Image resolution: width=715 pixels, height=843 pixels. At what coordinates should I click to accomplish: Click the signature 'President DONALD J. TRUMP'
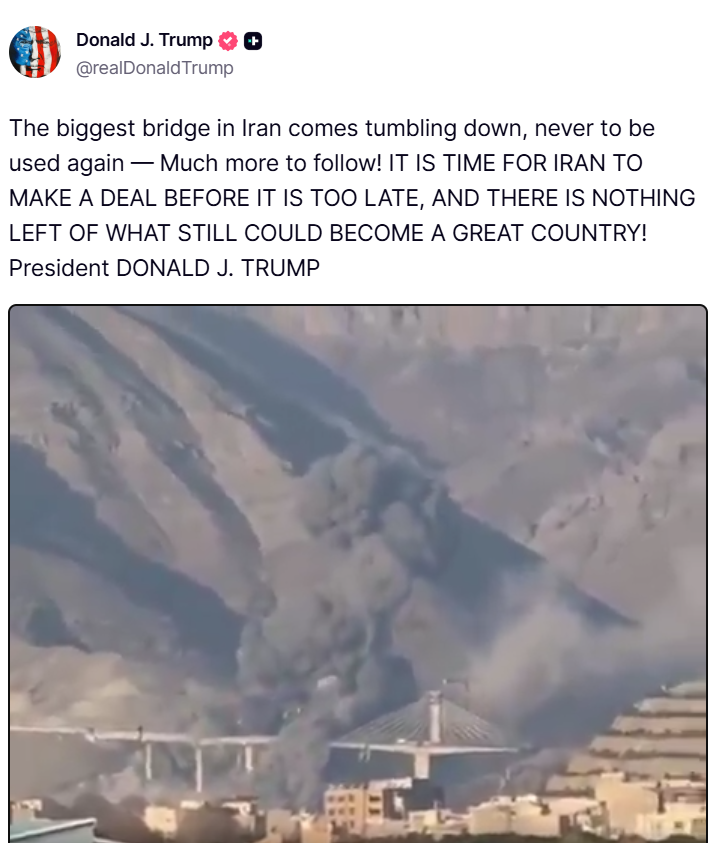click(x=165, y=268)
